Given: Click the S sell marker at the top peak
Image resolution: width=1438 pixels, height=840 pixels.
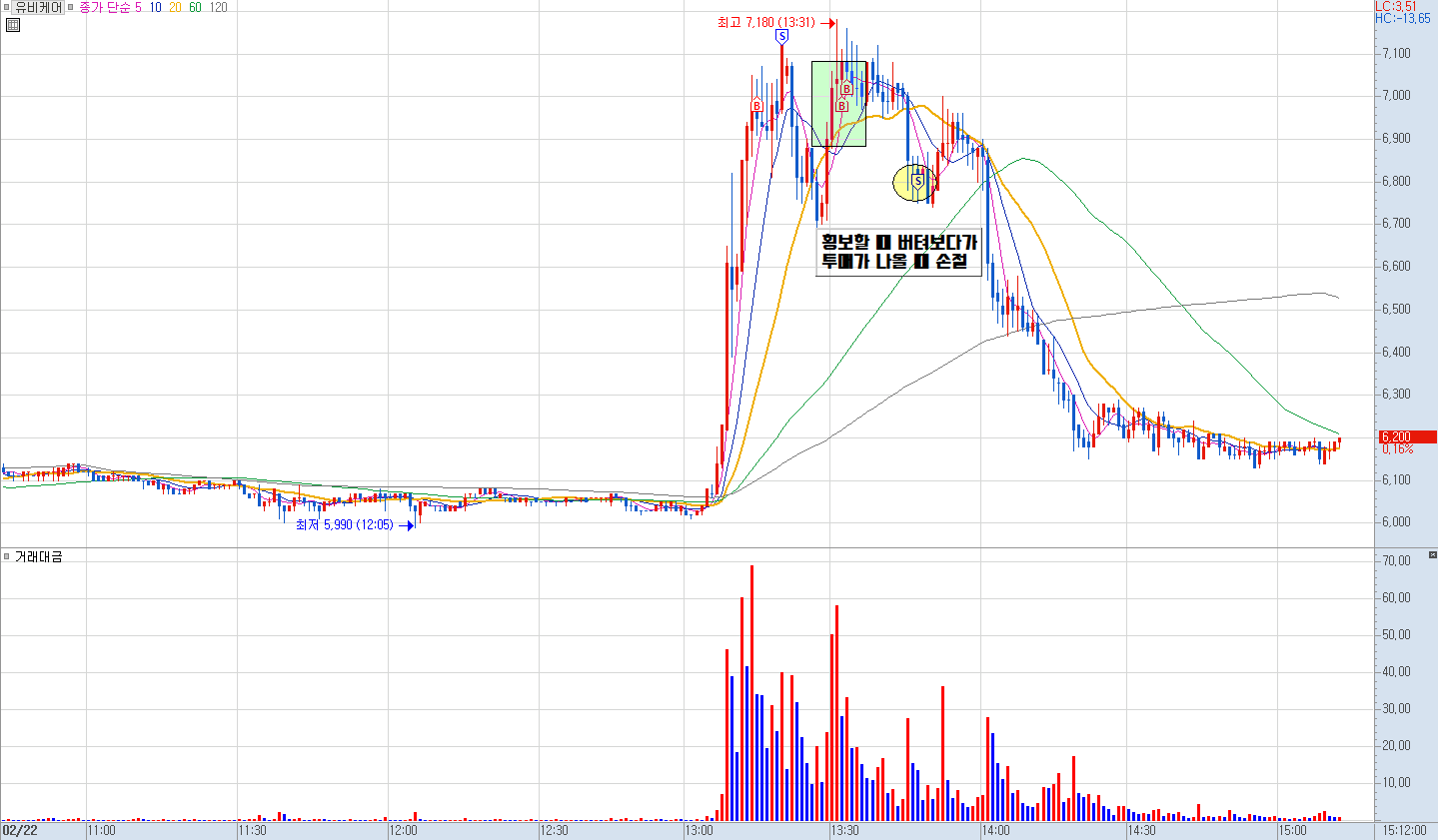Looking at the screenshot, I should 781,36.
